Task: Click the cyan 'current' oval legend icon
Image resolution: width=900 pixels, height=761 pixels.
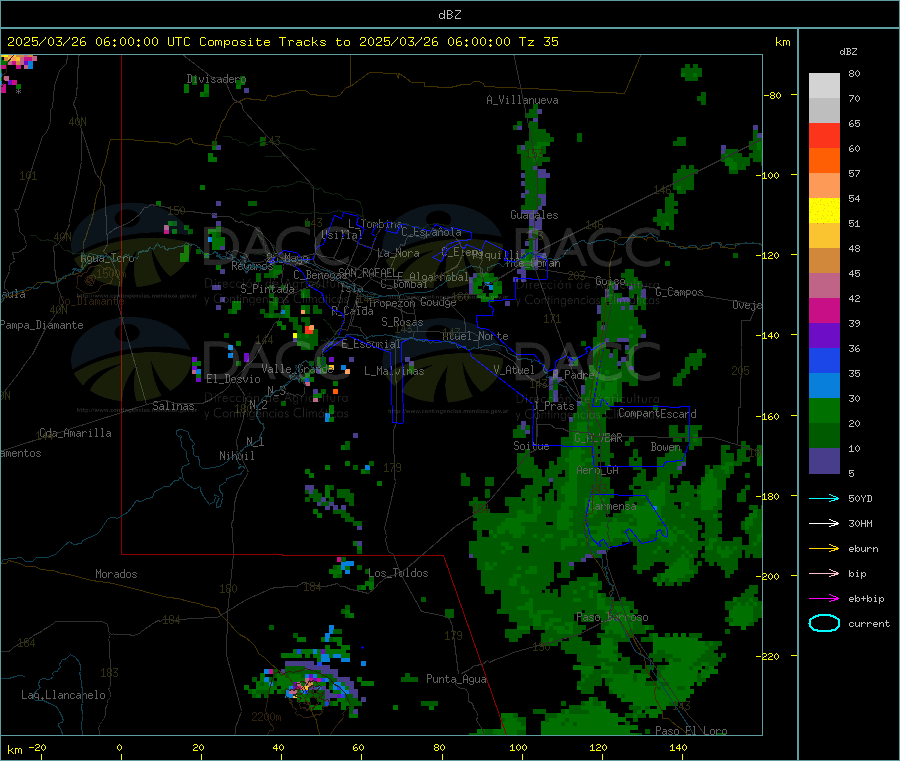Action: [824, 623]
